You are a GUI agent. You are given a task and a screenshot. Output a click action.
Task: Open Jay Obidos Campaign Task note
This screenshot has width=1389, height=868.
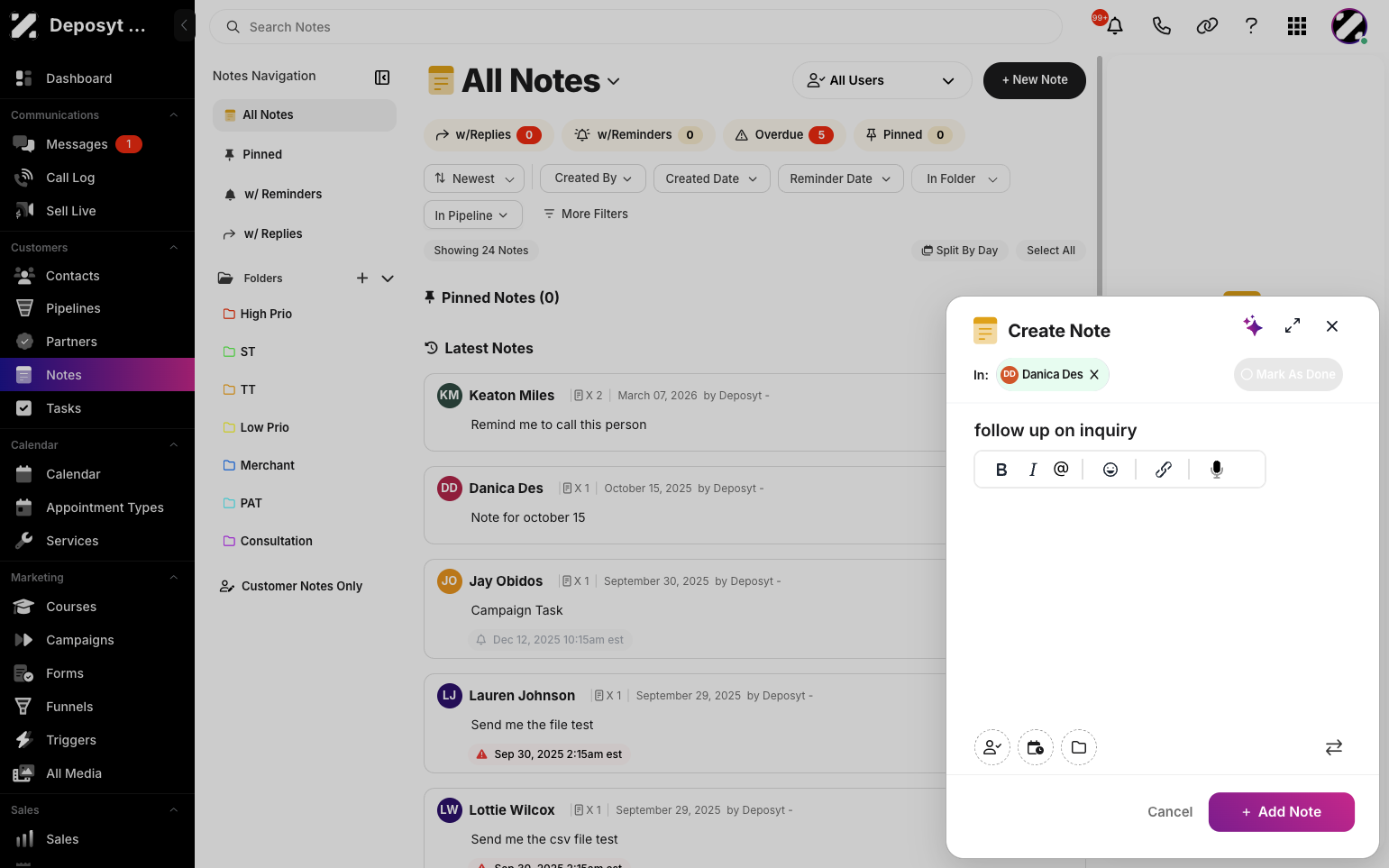(x=684, y=608)
